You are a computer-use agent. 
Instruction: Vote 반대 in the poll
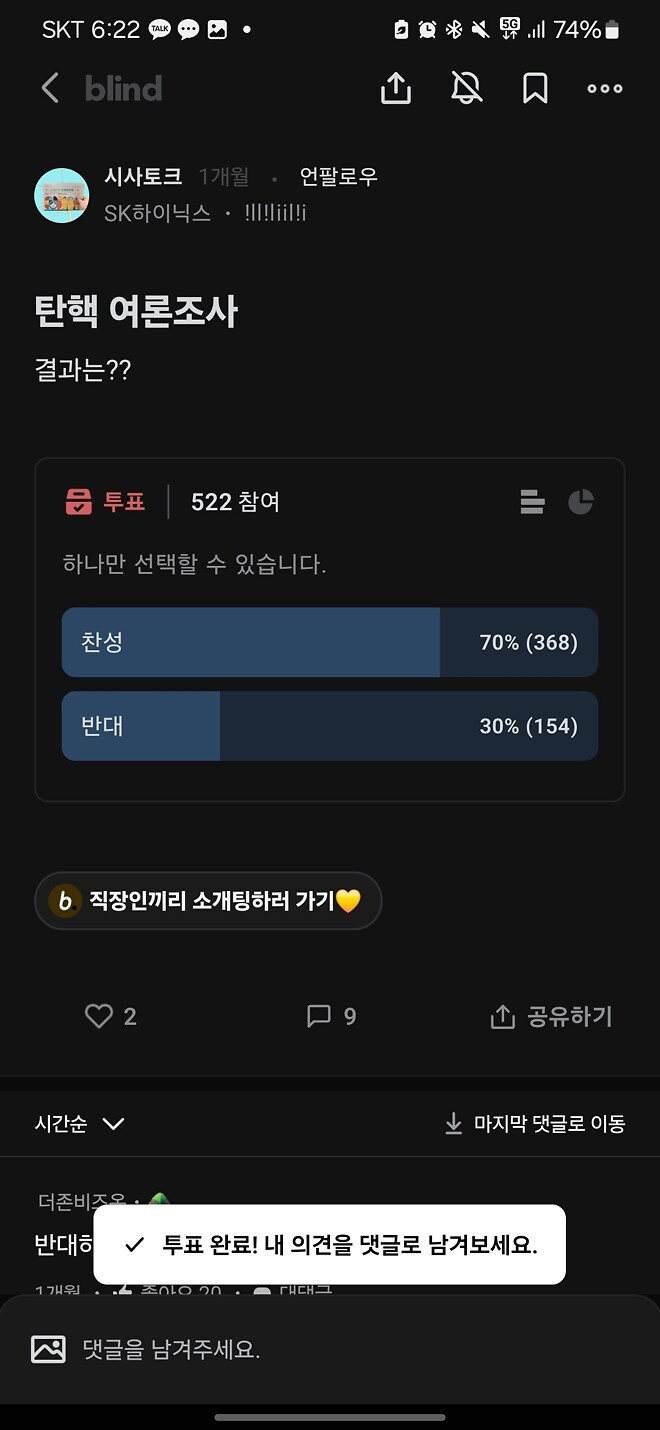[330, 726]
